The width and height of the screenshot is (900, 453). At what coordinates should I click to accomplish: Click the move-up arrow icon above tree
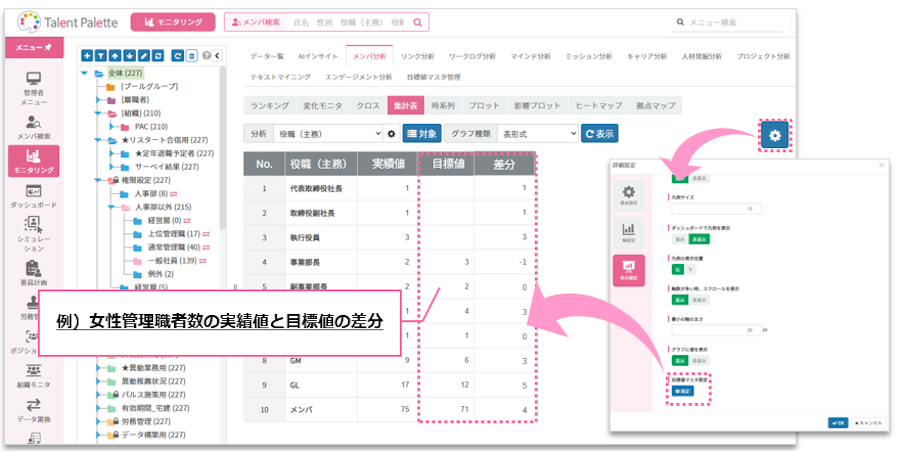point(115,56)
